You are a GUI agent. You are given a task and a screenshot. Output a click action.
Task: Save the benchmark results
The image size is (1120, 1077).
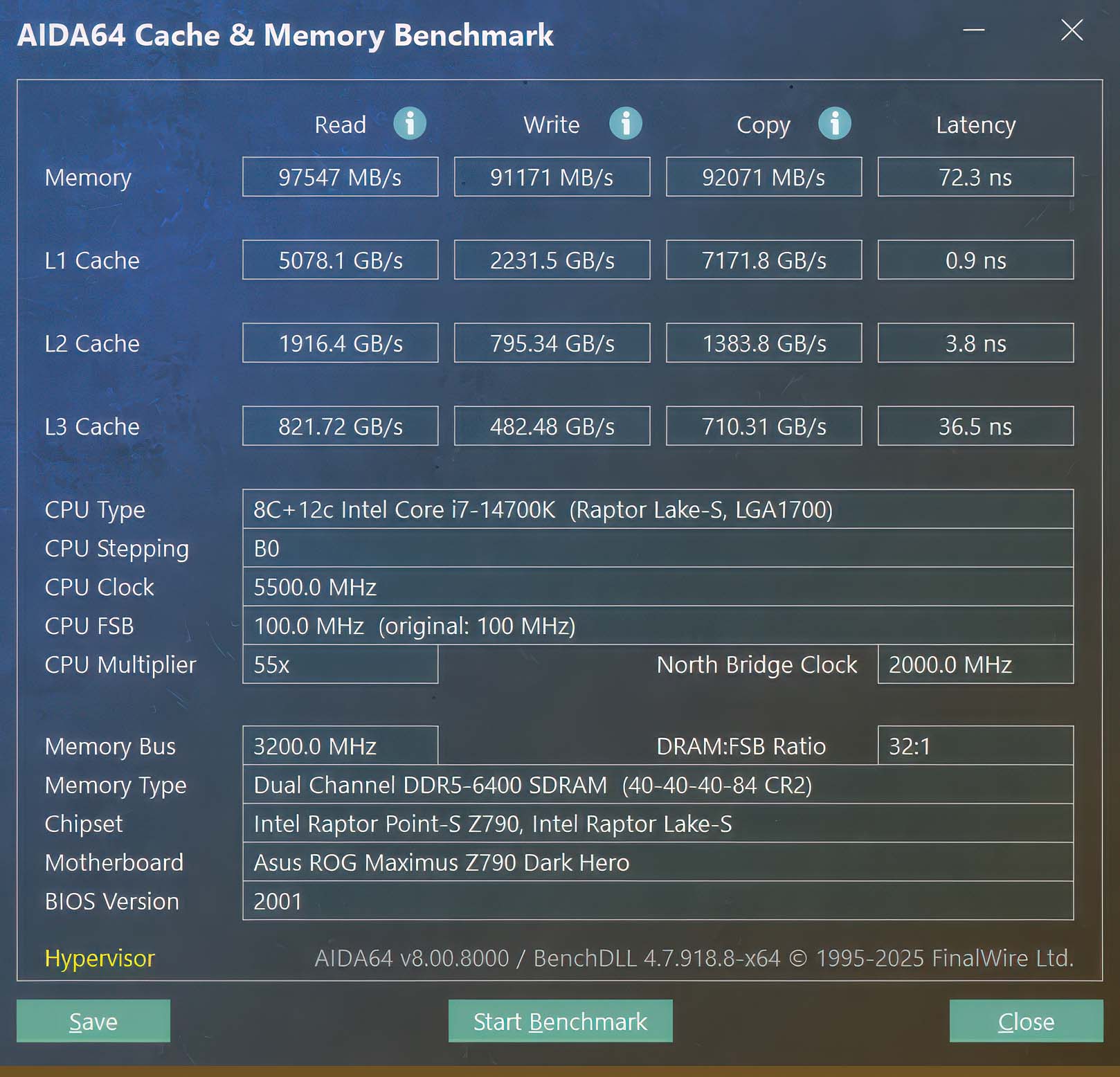(93, 1021)
